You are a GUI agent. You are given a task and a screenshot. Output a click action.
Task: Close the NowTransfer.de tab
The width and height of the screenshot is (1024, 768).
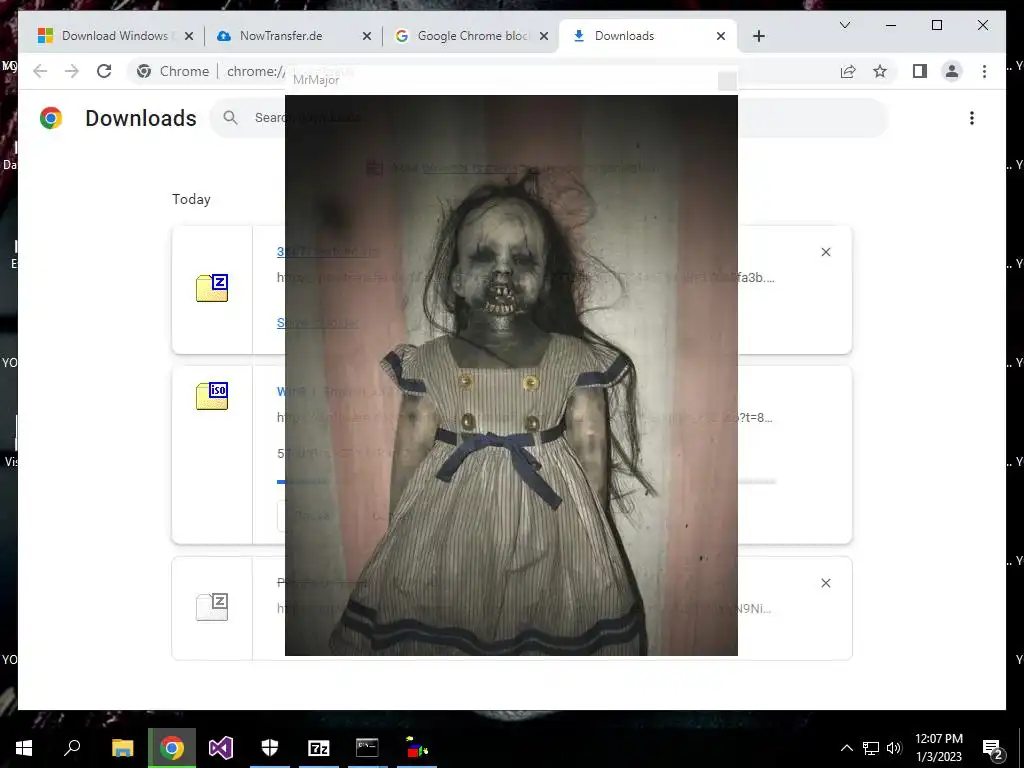[366, 36]
